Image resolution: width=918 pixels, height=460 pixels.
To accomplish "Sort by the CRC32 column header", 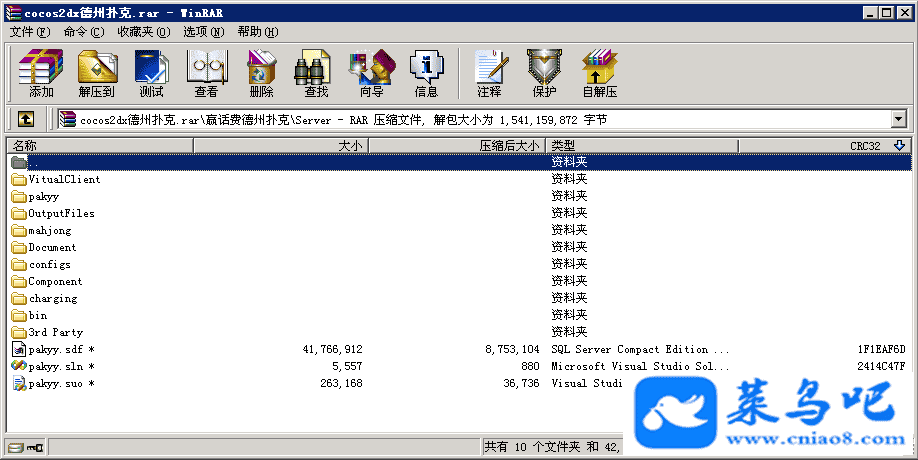I will [825, 146].
